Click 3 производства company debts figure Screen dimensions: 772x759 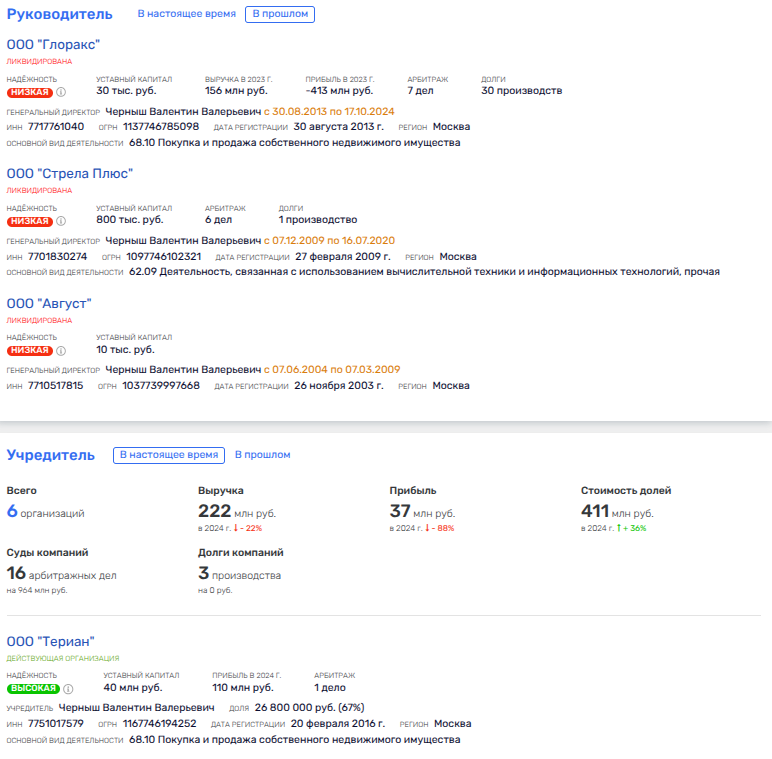[x=240, y=574]
